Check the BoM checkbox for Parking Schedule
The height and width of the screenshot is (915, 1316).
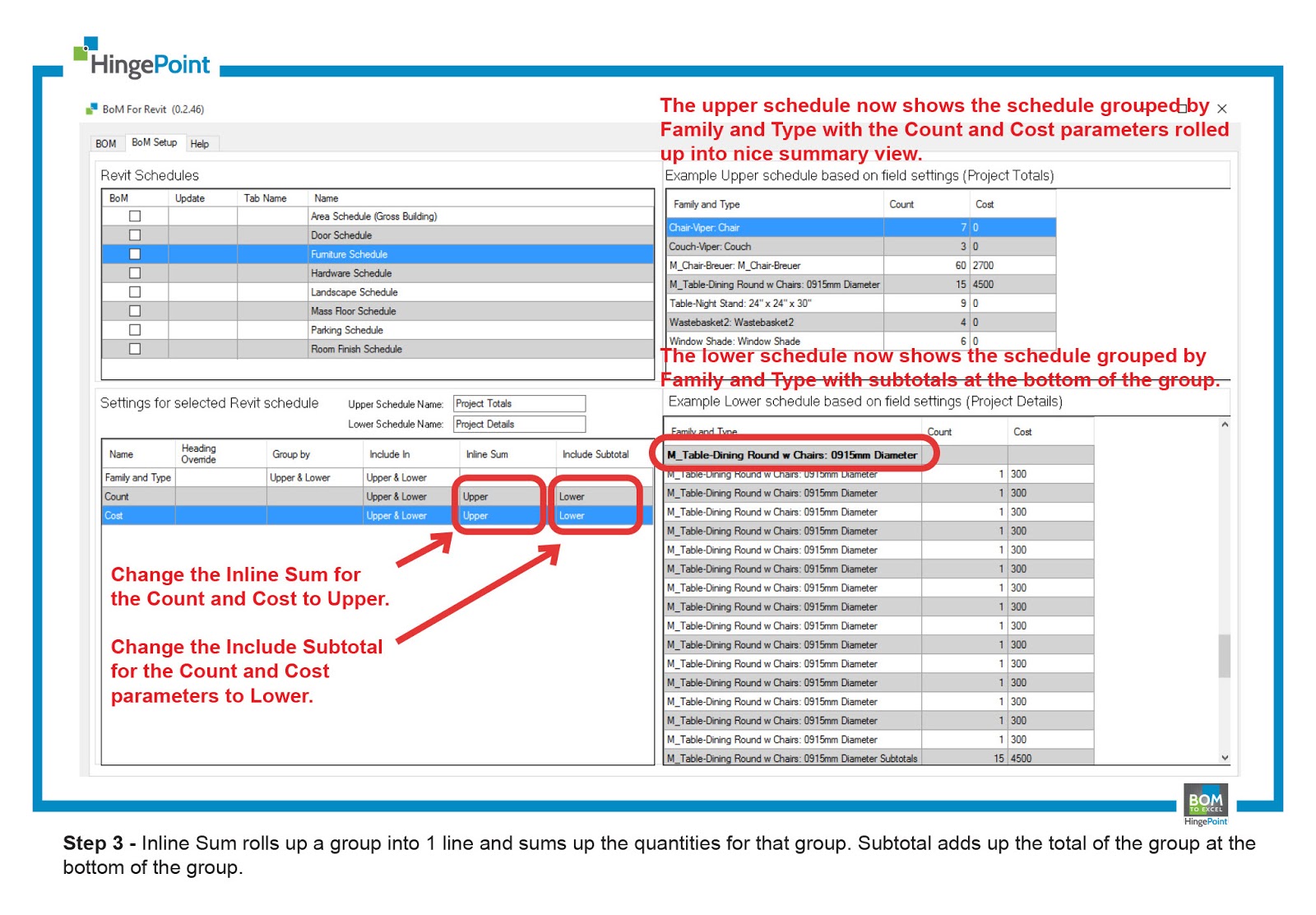(134, 329)
